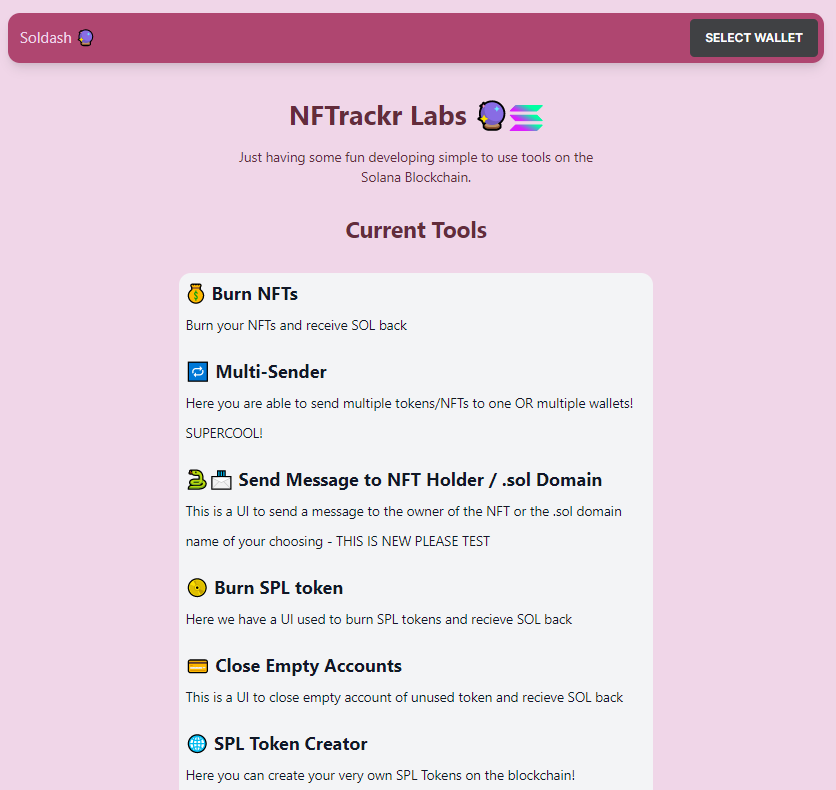Open the Close Empty Accounts tool
This screenshot has height=790, width=836.
click(x=308, y=666)
